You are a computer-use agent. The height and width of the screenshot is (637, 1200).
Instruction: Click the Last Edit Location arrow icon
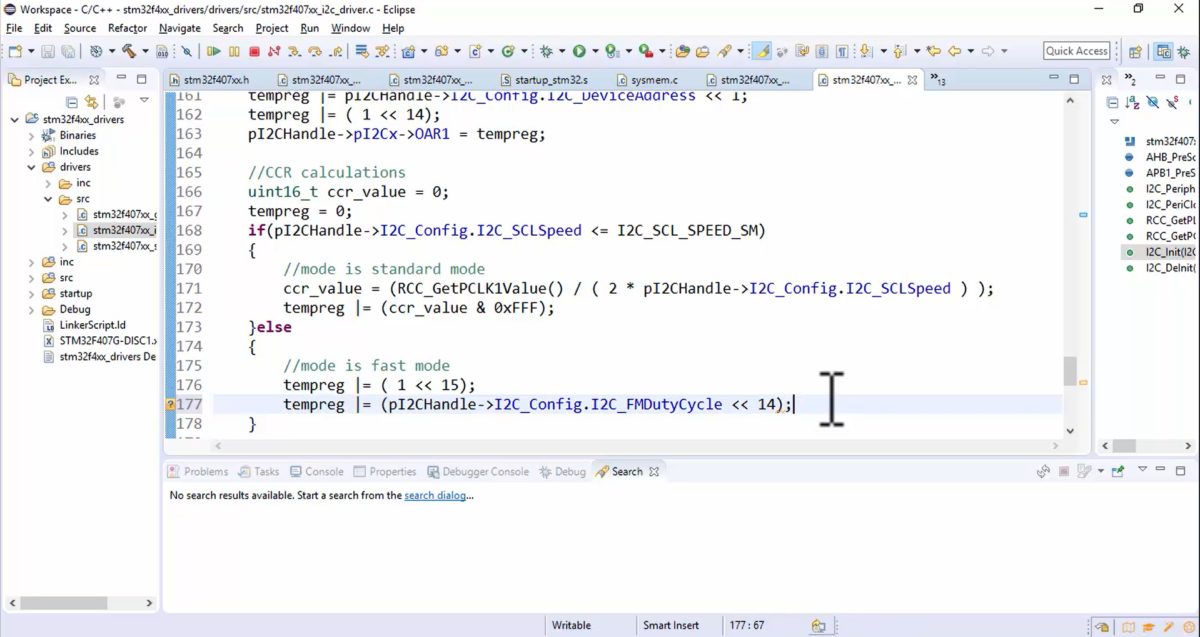pos(933,51)
